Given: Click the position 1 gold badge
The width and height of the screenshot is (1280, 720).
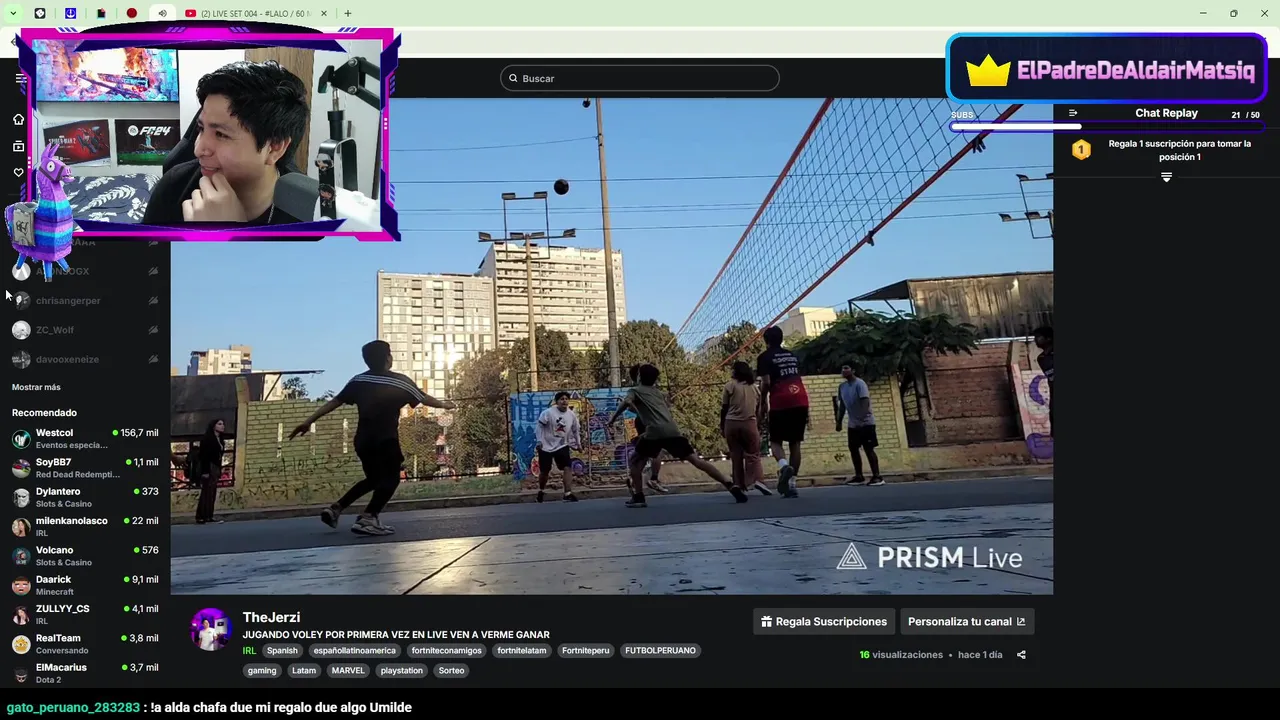Looking at the screenshot, I should pyautogui.click(x=1081, y=150).
